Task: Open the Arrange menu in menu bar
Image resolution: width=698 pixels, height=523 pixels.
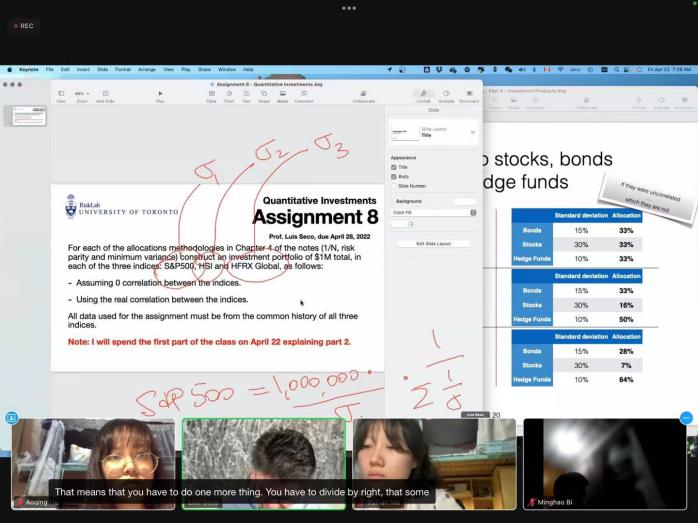Action: tap(146, 69)
